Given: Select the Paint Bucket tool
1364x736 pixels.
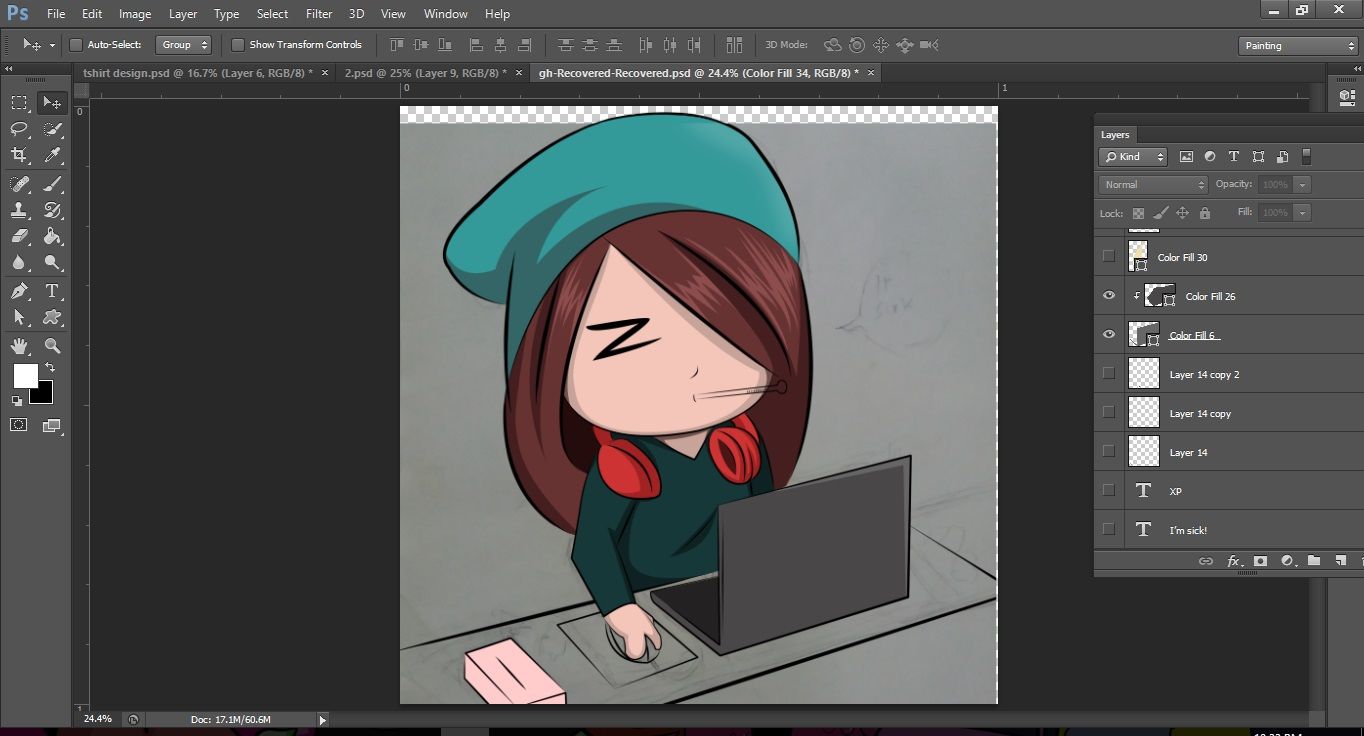Looking at the screenshot, I should click(52, 237).
